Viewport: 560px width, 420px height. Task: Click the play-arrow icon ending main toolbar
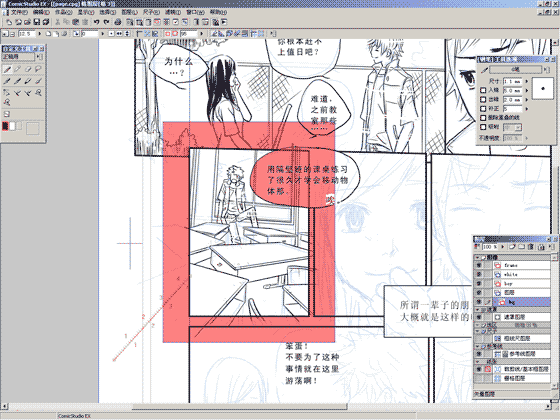[224, 22]
